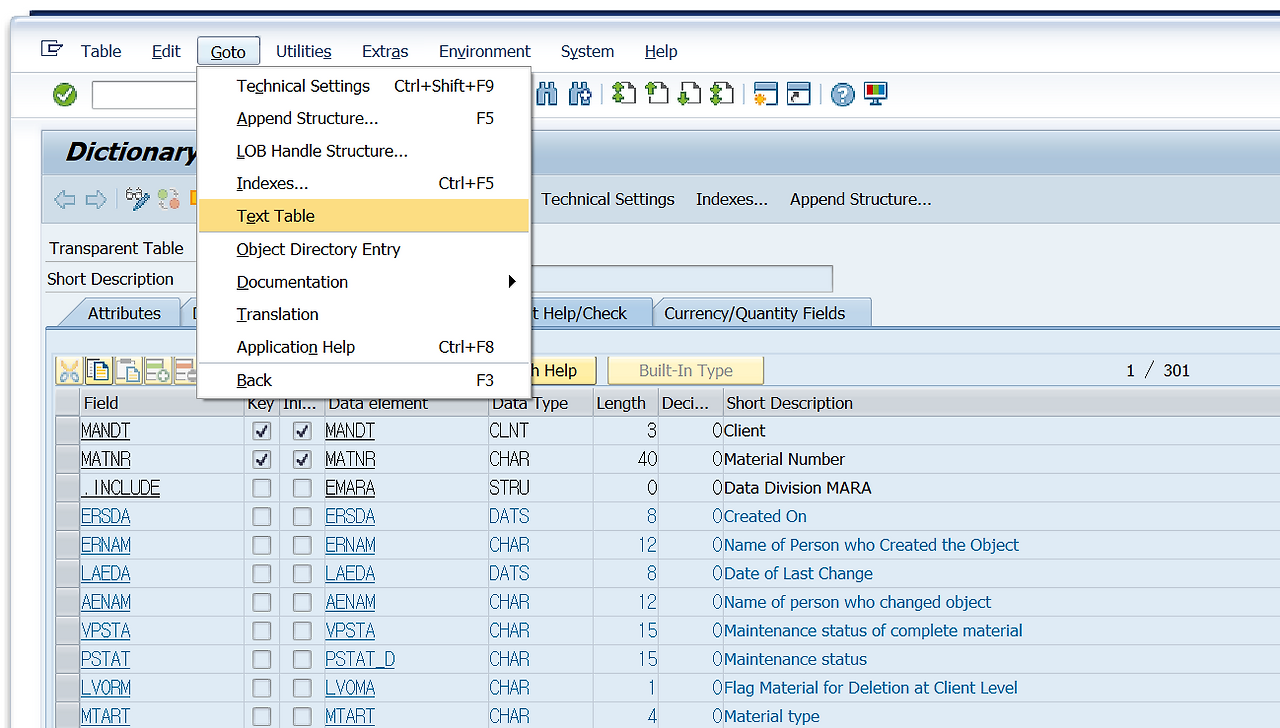1280x728 pixels.
Task: Click the green Enter checkmark icon
Action: 65,95
